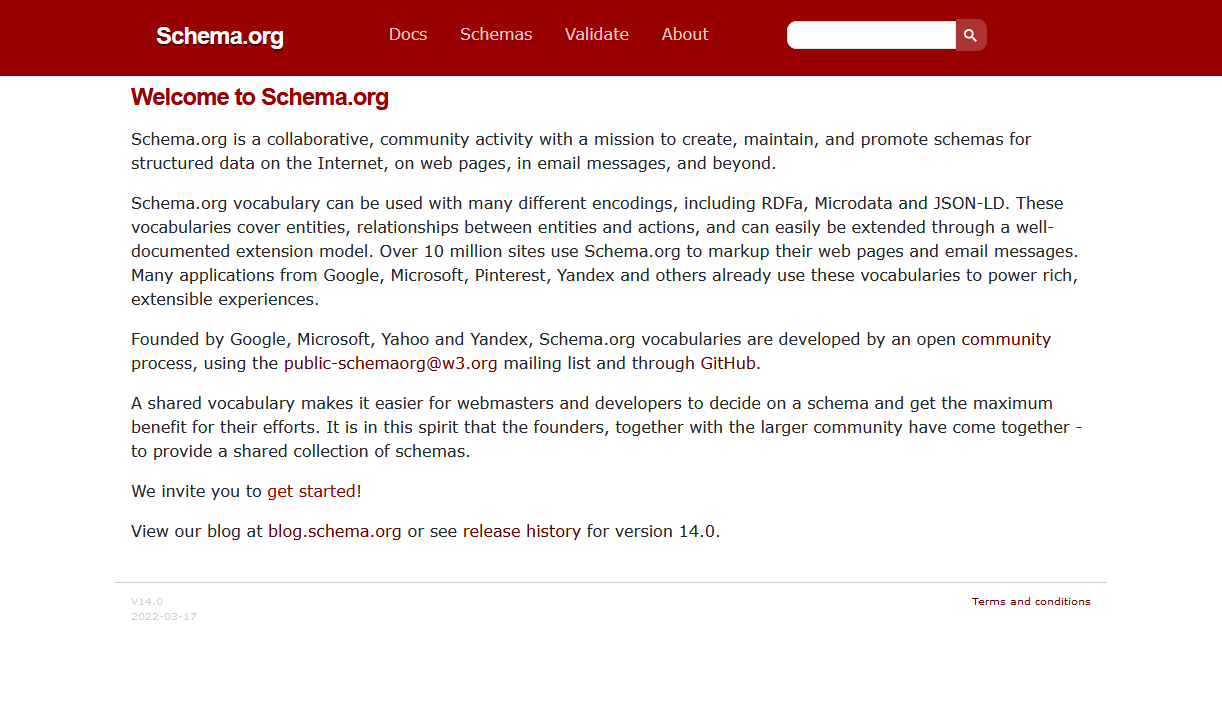
Task: Open Terms and conditions in footer
Action: click(1031, 601)
